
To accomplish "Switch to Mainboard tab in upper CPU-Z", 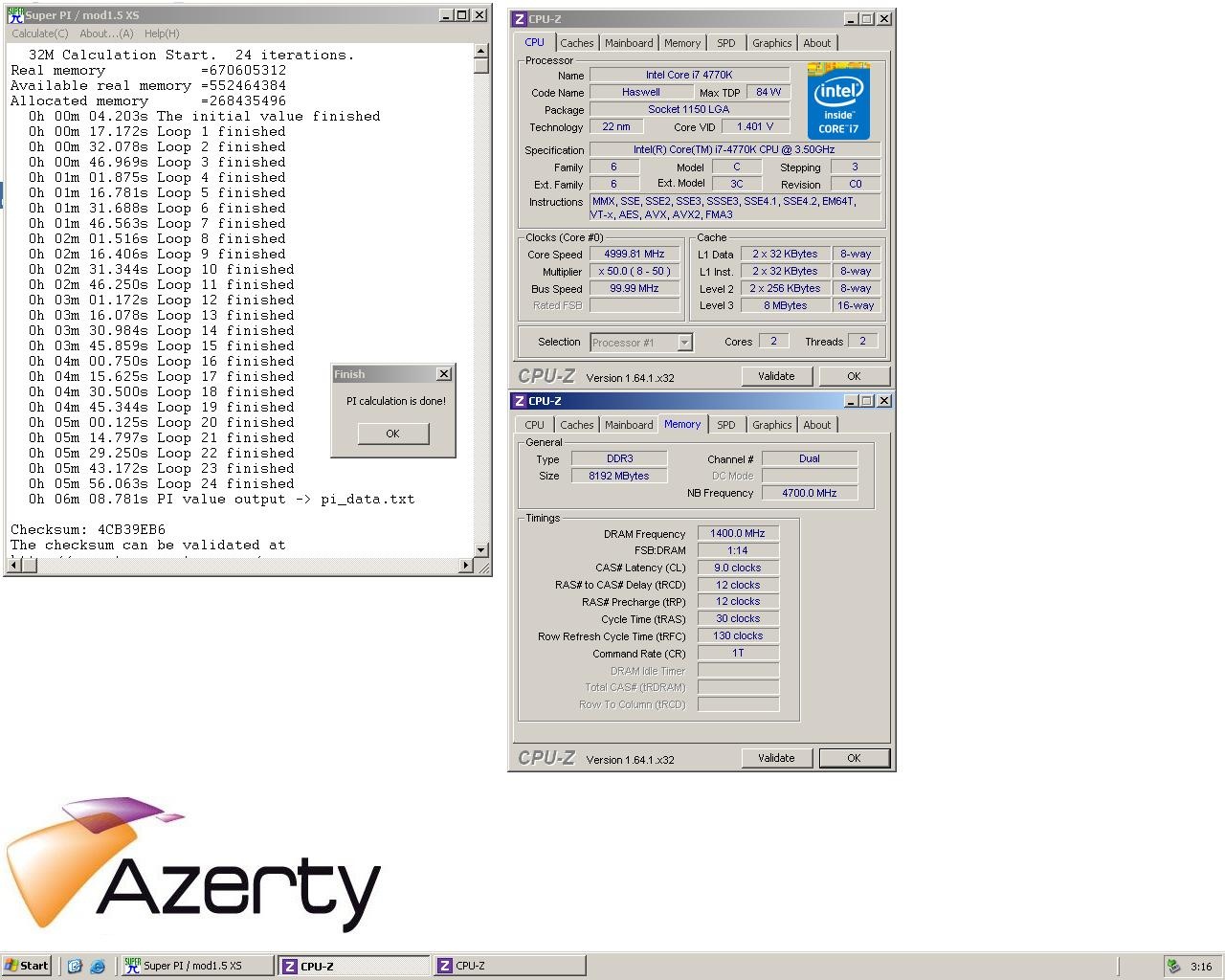I will coord(629,43).
